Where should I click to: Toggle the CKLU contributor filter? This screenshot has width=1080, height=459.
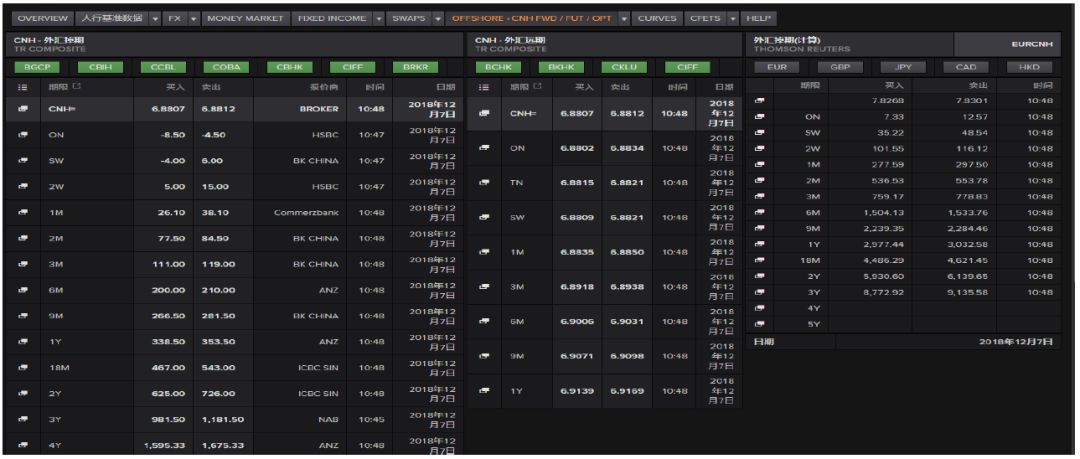pyautogui.click(x=624, y=68)
